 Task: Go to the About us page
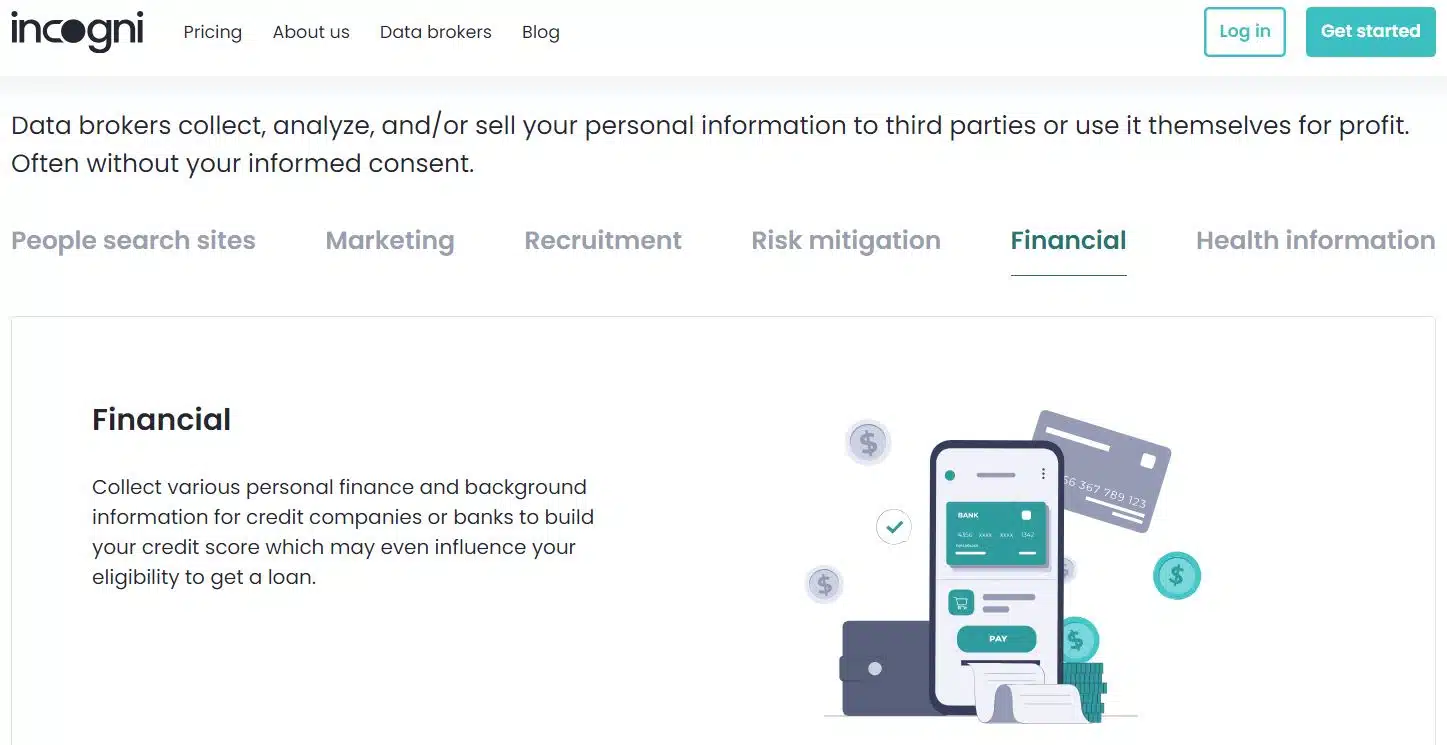[311, 32]
